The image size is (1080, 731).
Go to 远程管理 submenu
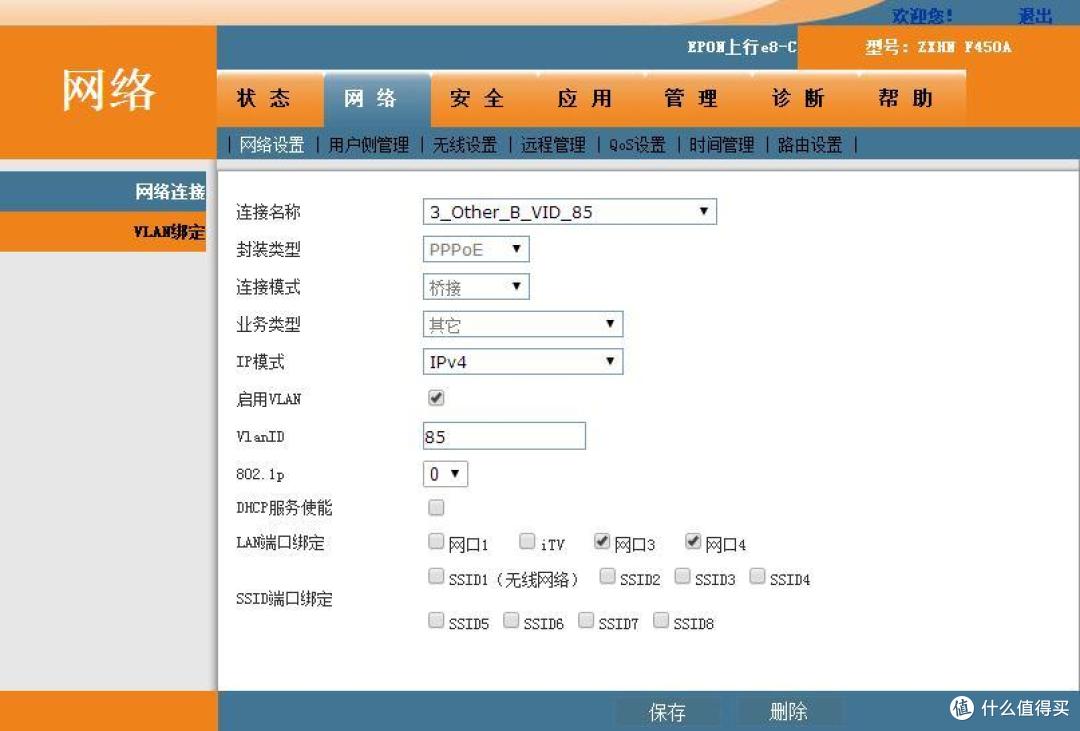(x=553, y=145)
